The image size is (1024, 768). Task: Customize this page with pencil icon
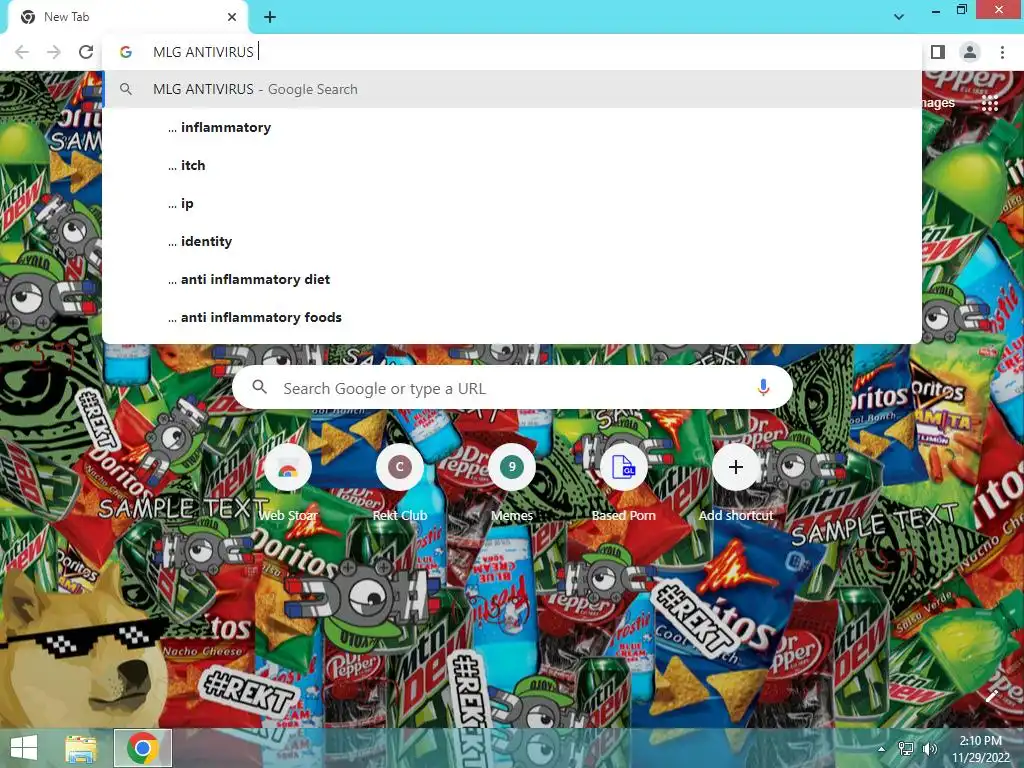(x=992, y=696)
